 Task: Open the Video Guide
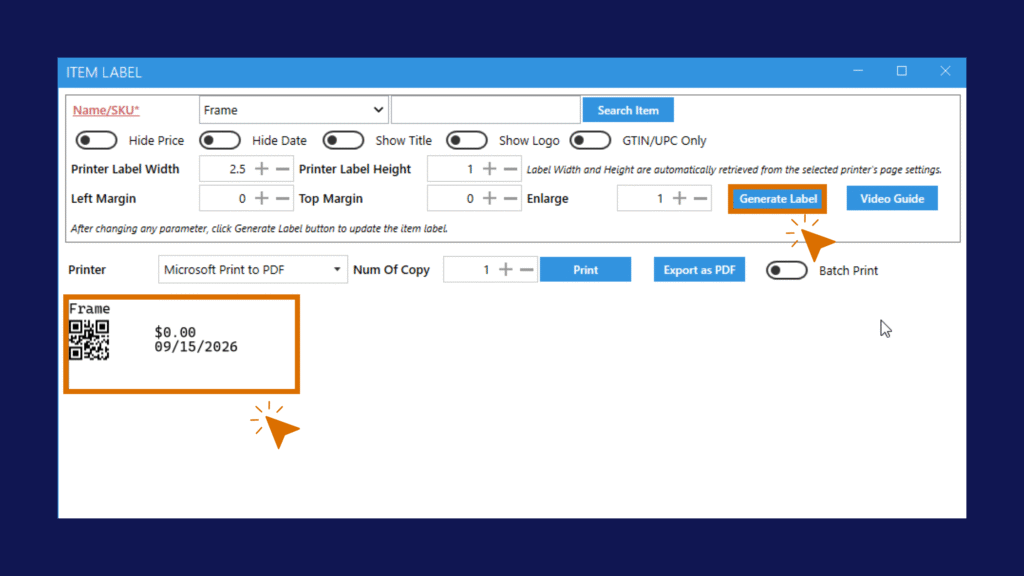click(x=892, y=199)
